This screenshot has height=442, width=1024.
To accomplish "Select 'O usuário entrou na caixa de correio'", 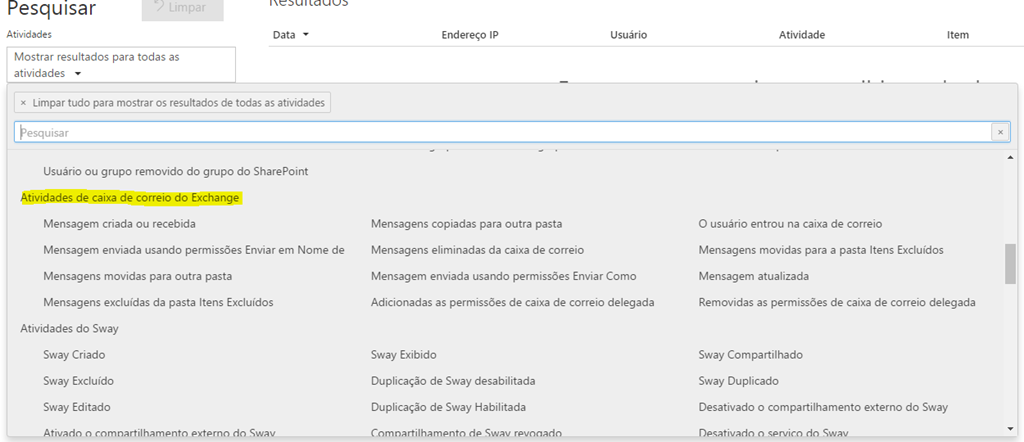I will [790, 224].
